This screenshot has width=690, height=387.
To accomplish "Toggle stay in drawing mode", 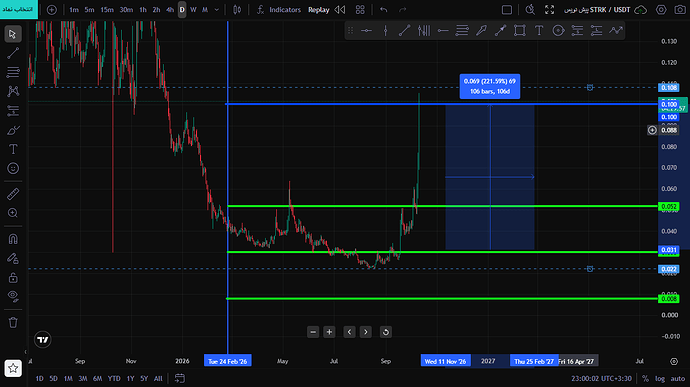I will point(13,258).
